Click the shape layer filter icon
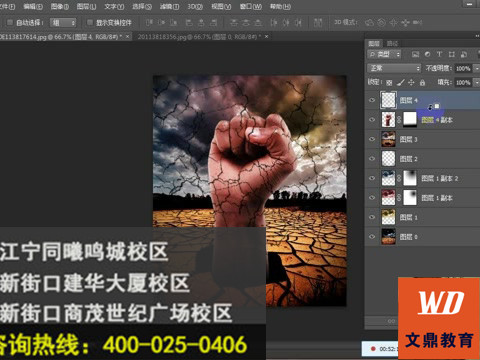This screenshot has width=480, height=360. point(452,54)
